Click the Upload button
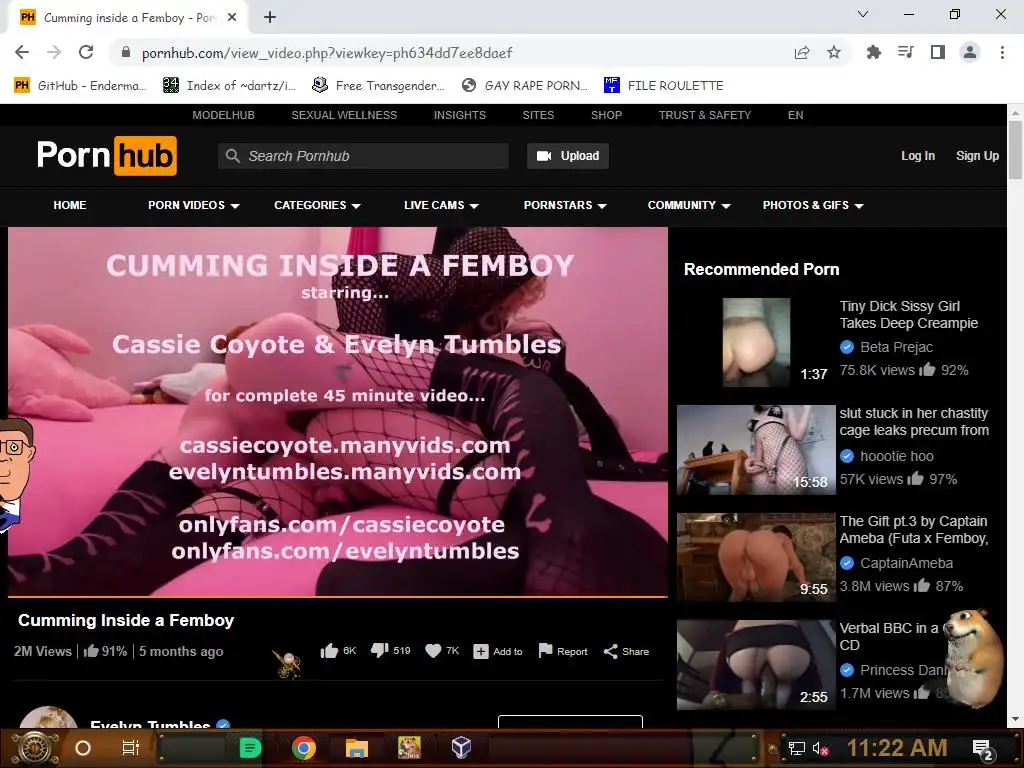1024x768 pixels. click(x=568, y=156)
